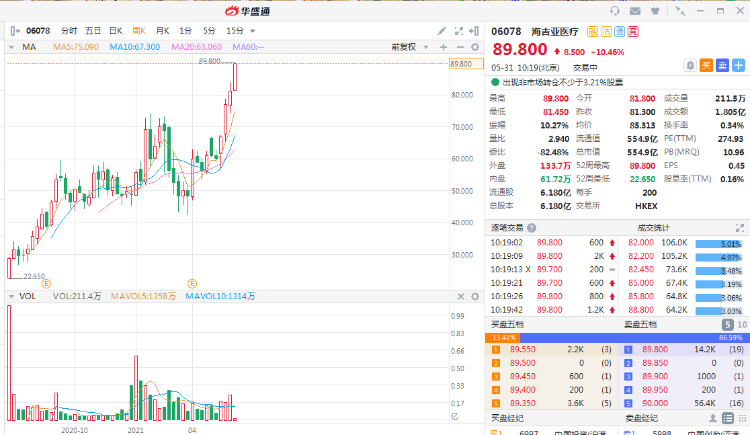Click the blue Sell (卖) button
This screenshot has height=435, width=750.
(x=722, y=66)
